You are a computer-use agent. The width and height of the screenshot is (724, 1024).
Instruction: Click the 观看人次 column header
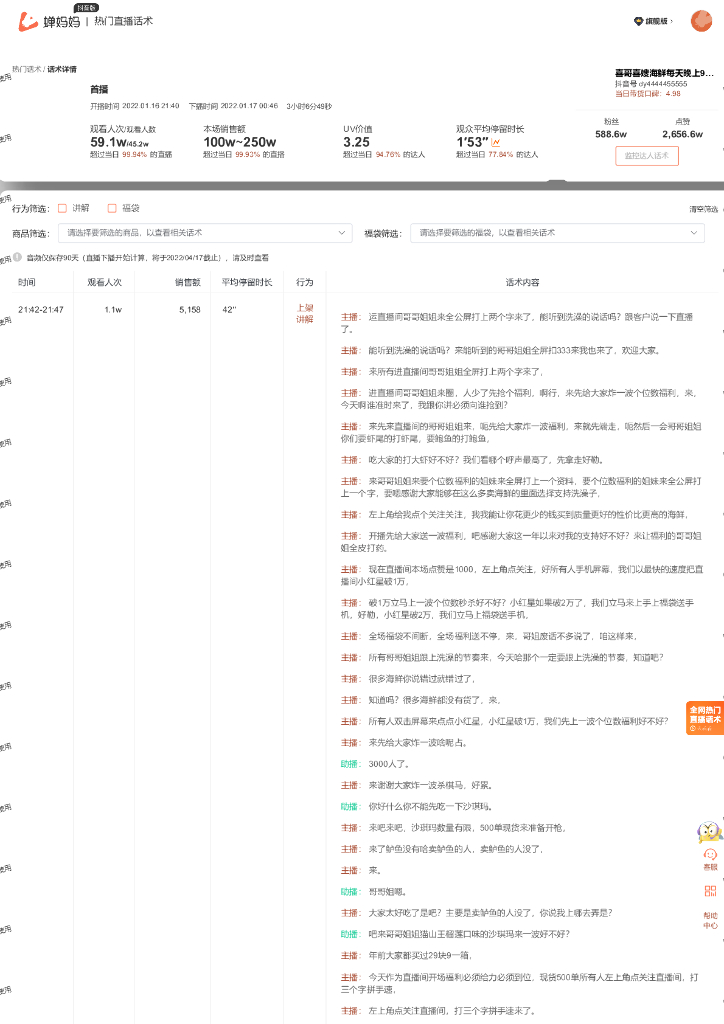[104, 282]
